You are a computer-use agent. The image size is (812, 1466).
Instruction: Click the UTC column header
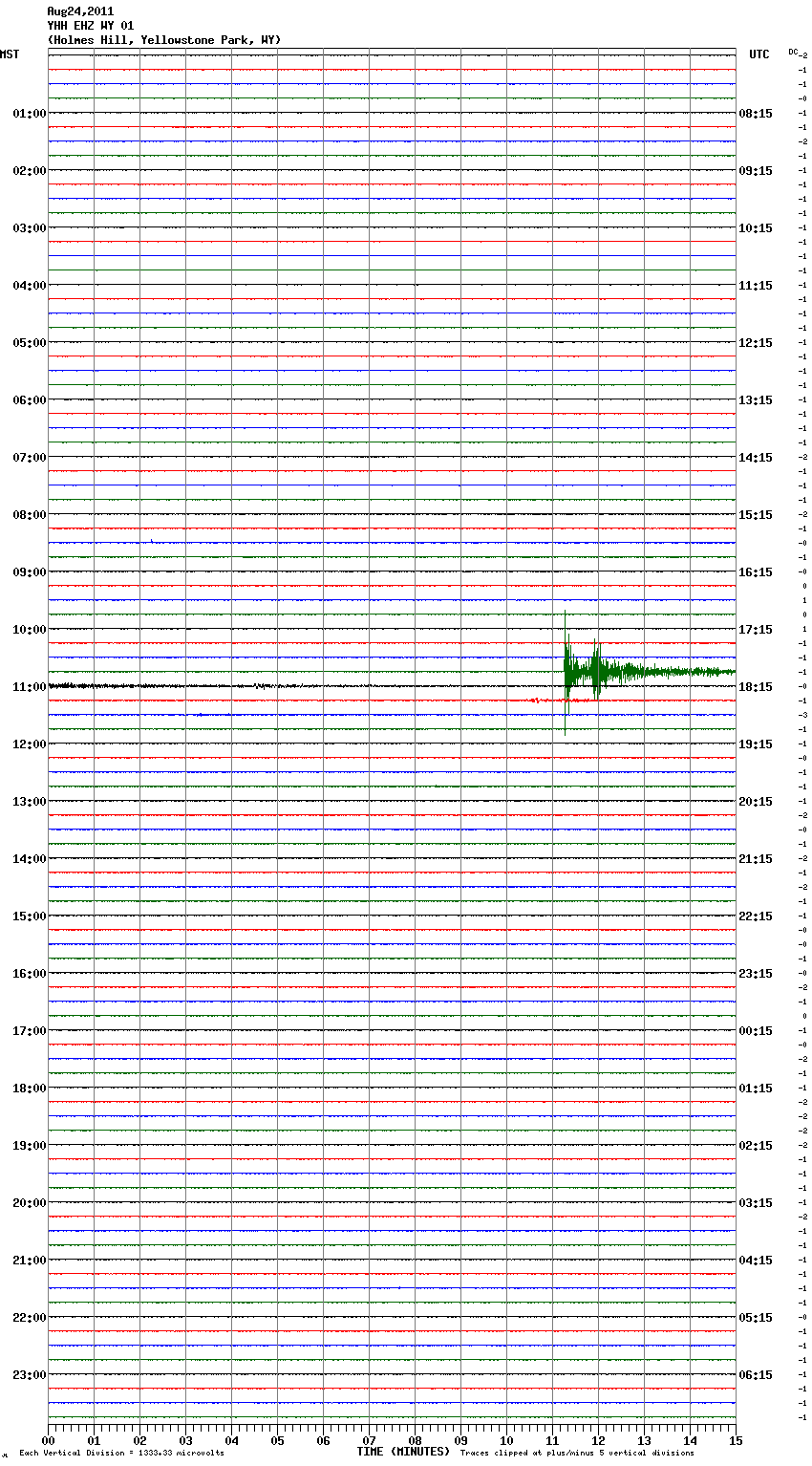point(759,54)
